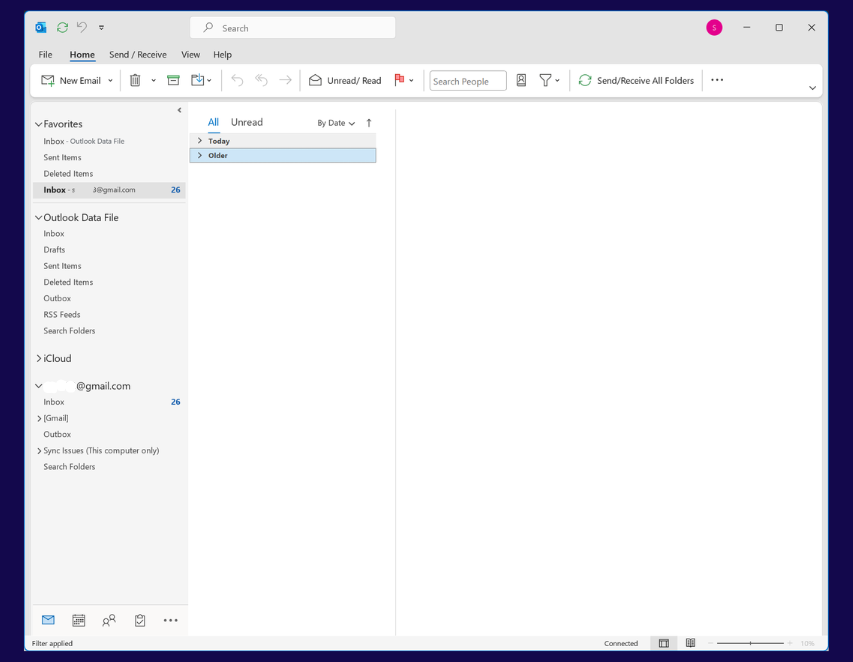Expand the Today message group
The width and height of the screenshot is (853, 662).
[x=200, y=141]
